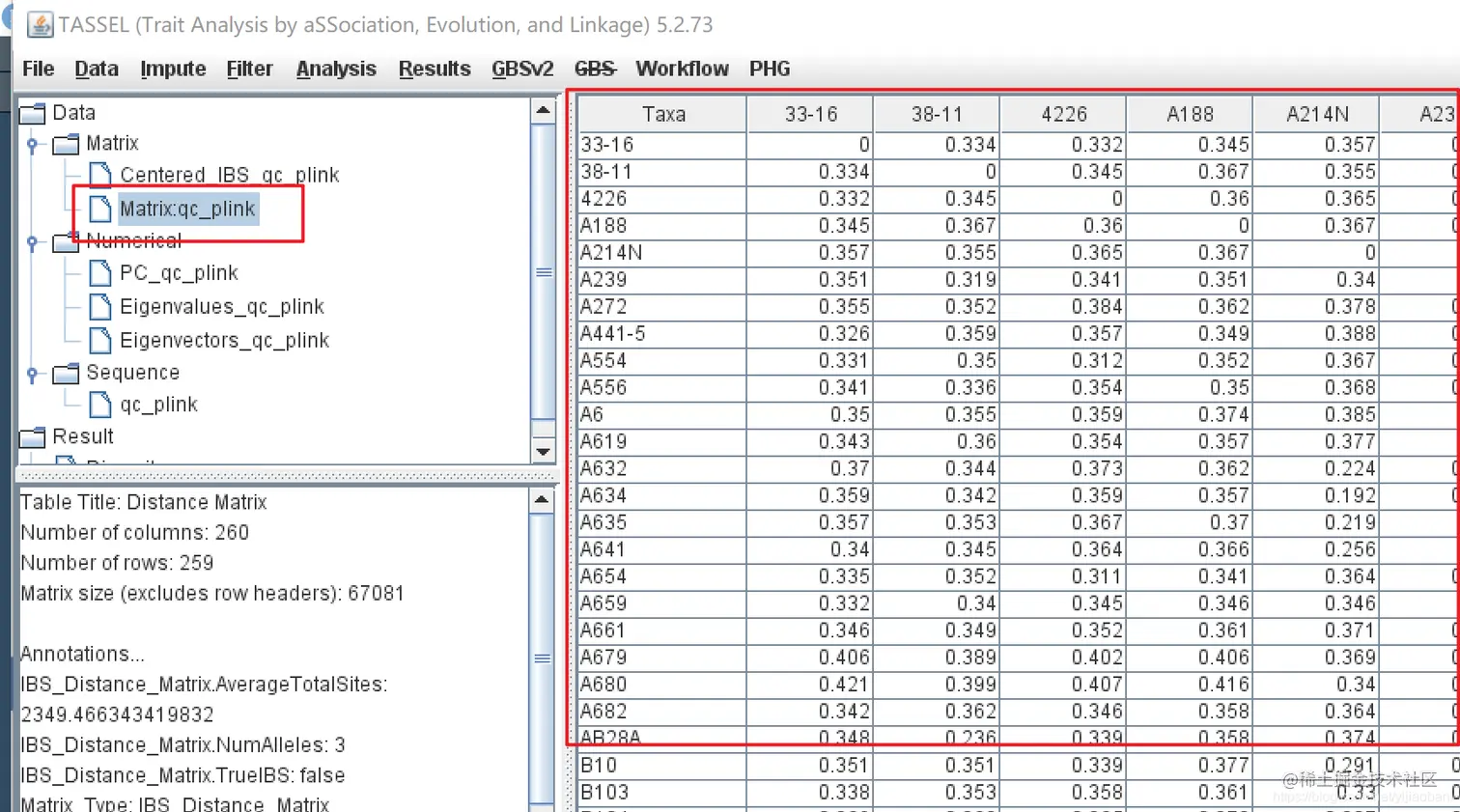Viewport: 1460px width, 812px height.
Task: Click the 38-11 column header
Action: [x=937, y=114]
